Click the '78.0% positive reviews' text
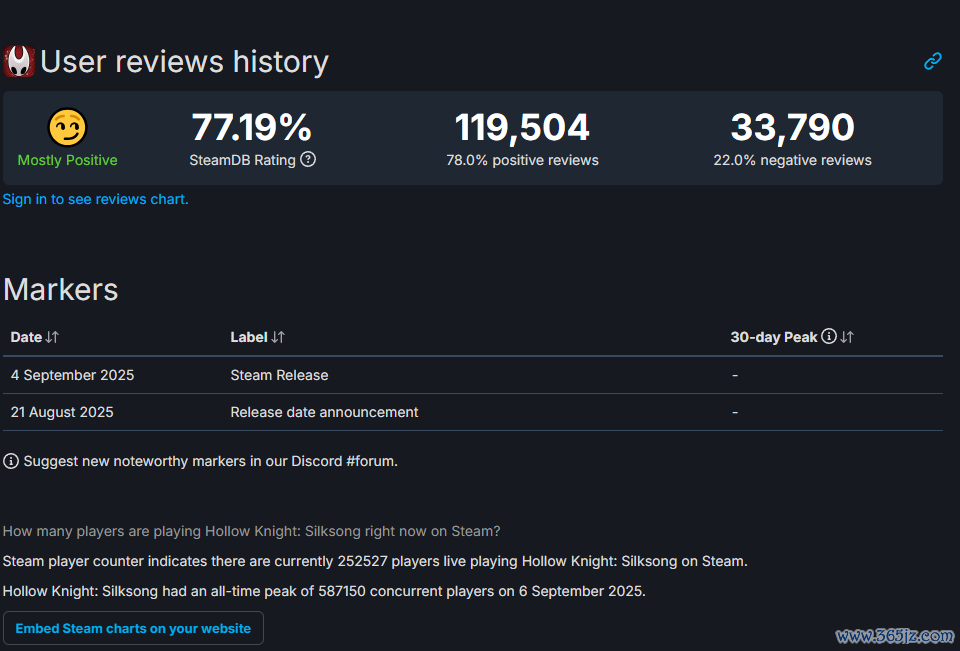Screen dimensions: 960x651 (522, 160)
